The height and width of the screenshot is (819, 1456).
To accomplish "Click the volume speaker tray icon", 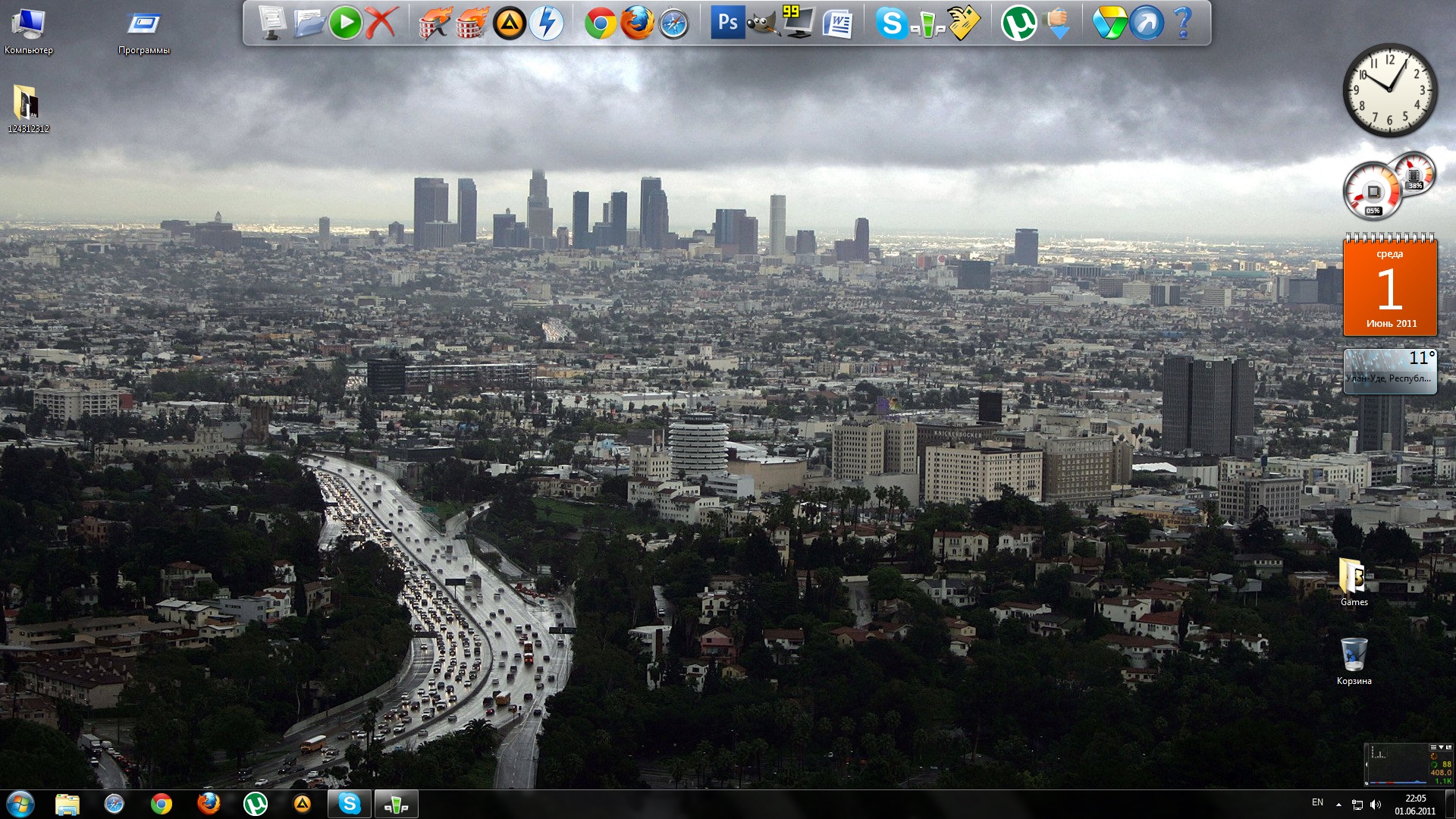I will coord(1376,805).
